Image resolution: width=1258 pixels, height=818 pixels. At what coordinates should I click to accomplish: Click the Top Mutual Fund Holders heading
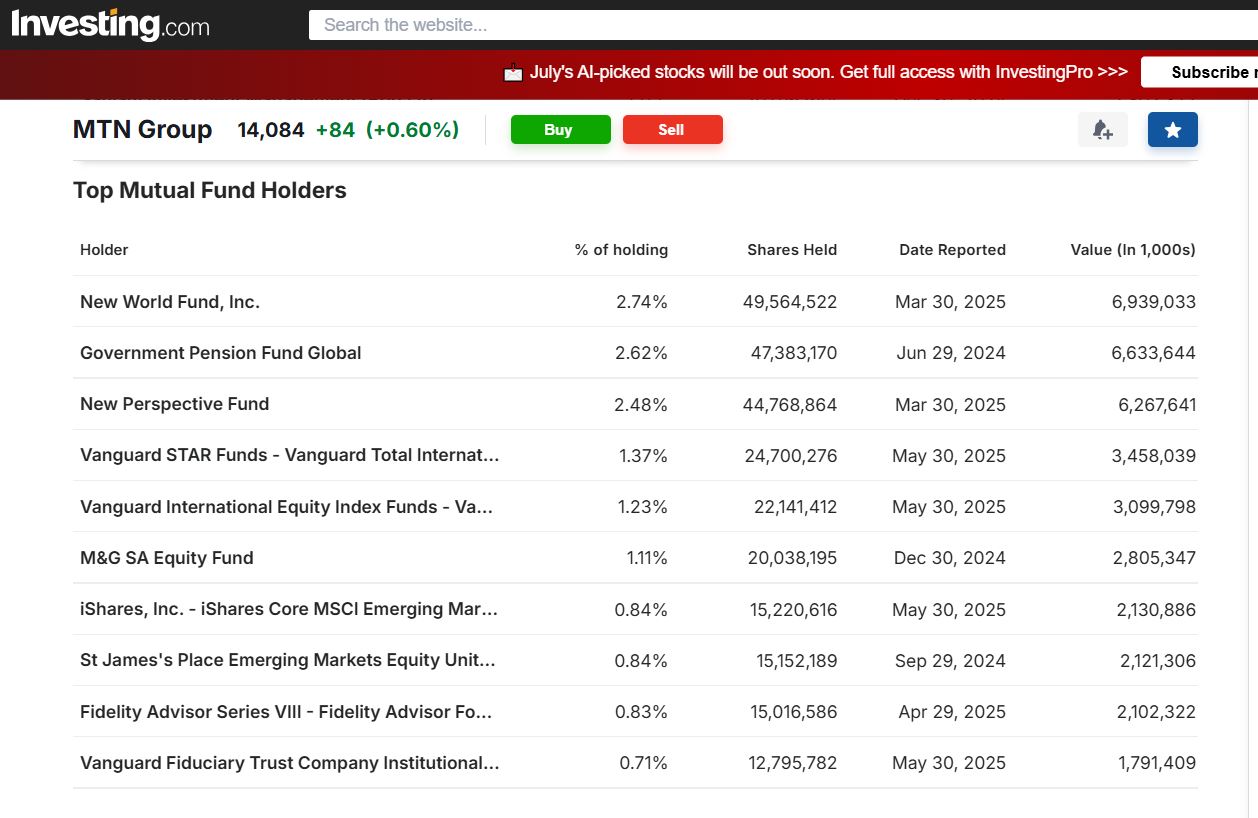[x=210, y=191]
